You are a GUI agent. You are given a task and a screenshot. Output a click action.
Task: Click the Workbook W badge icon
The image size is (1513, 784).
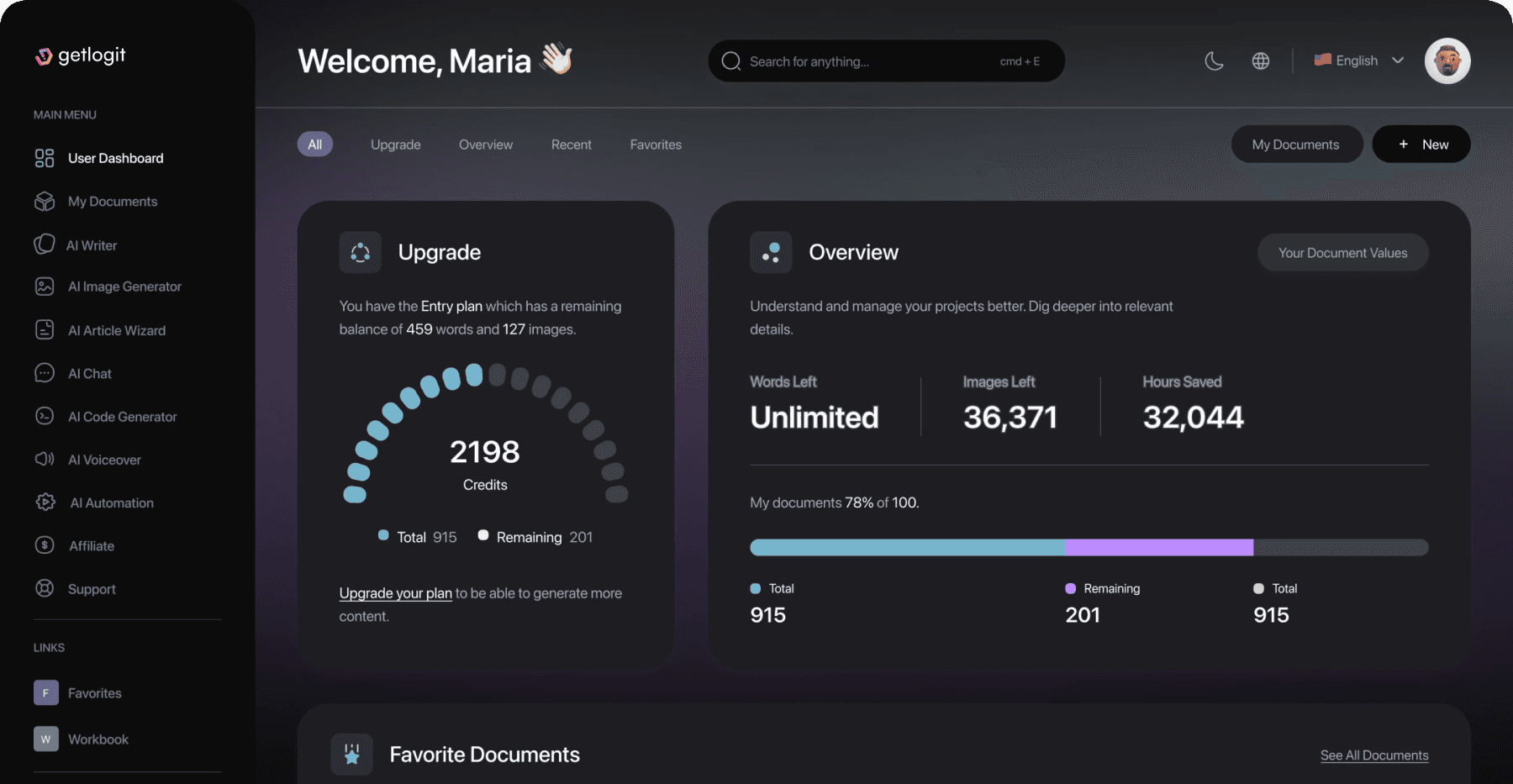point(45,739)
